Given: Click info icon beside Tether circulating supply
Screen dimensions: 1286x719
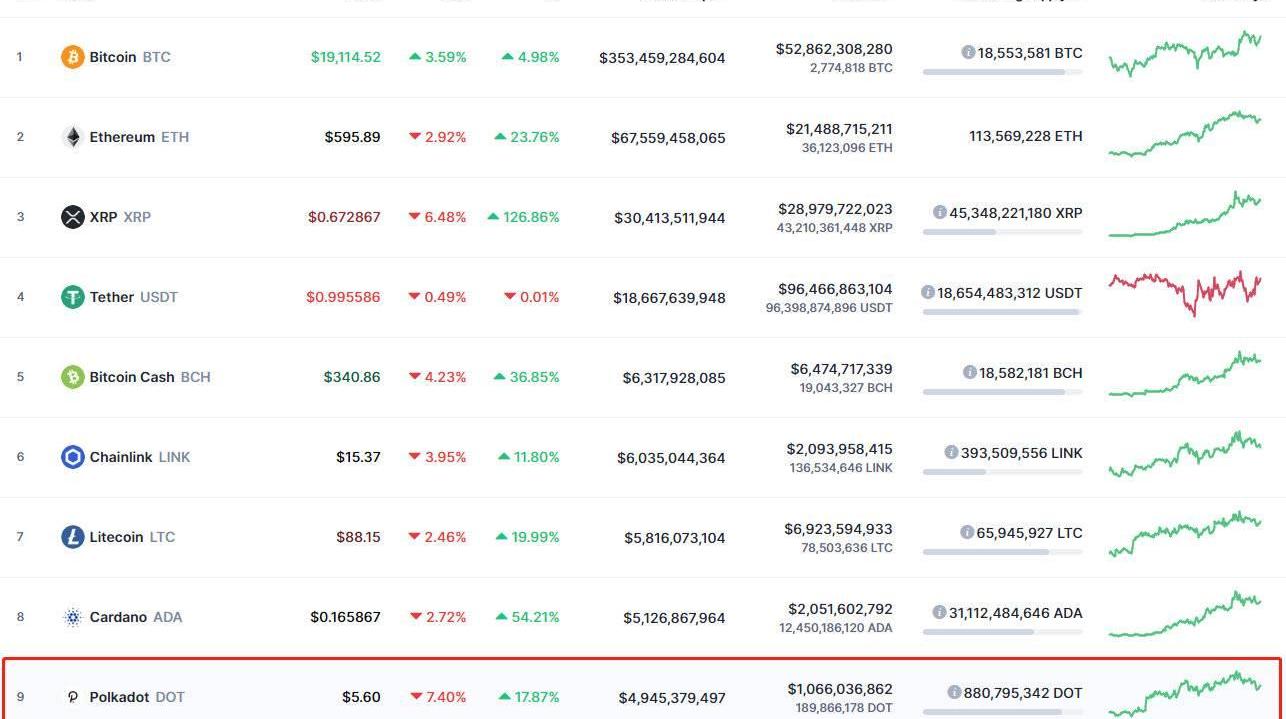Looking at the screenshot, I should tap(928, 292).
